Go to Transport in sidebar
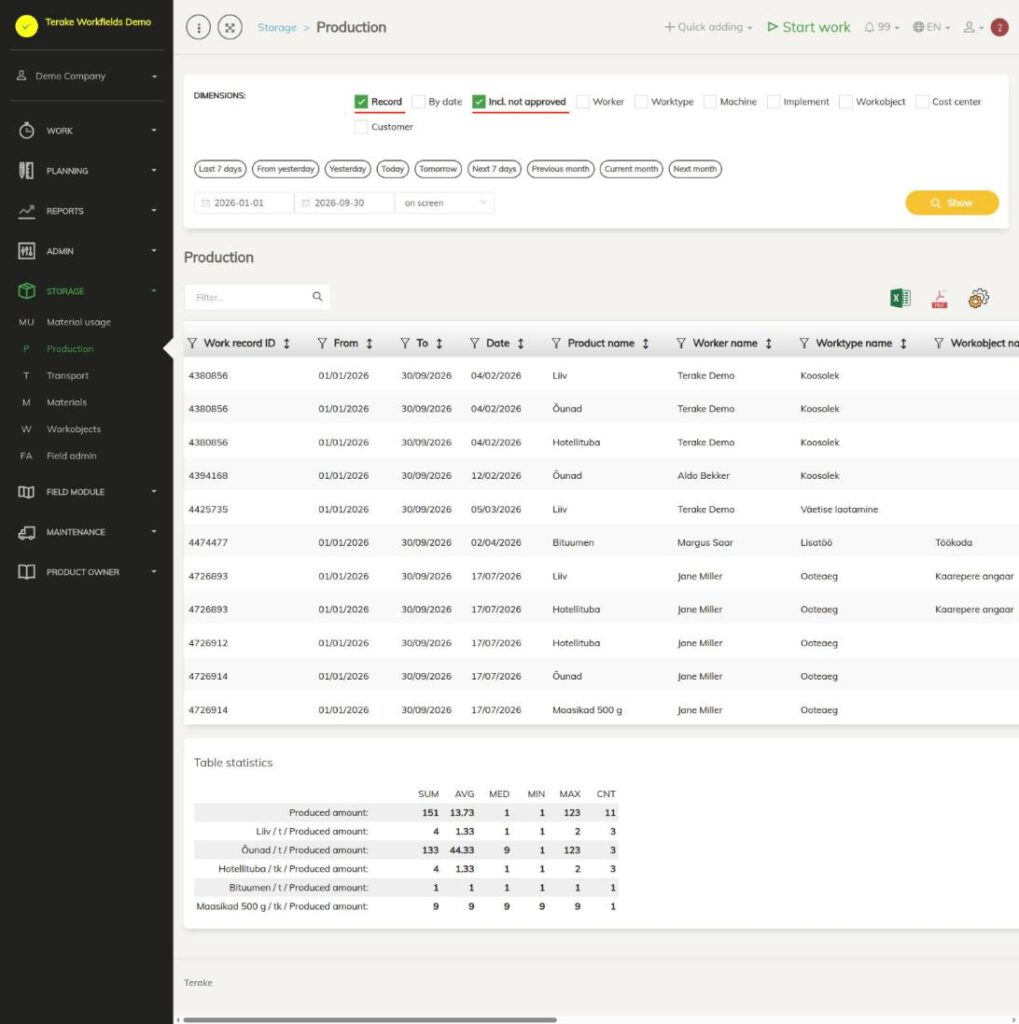The image size is (1019, 1024). point(67,376)
